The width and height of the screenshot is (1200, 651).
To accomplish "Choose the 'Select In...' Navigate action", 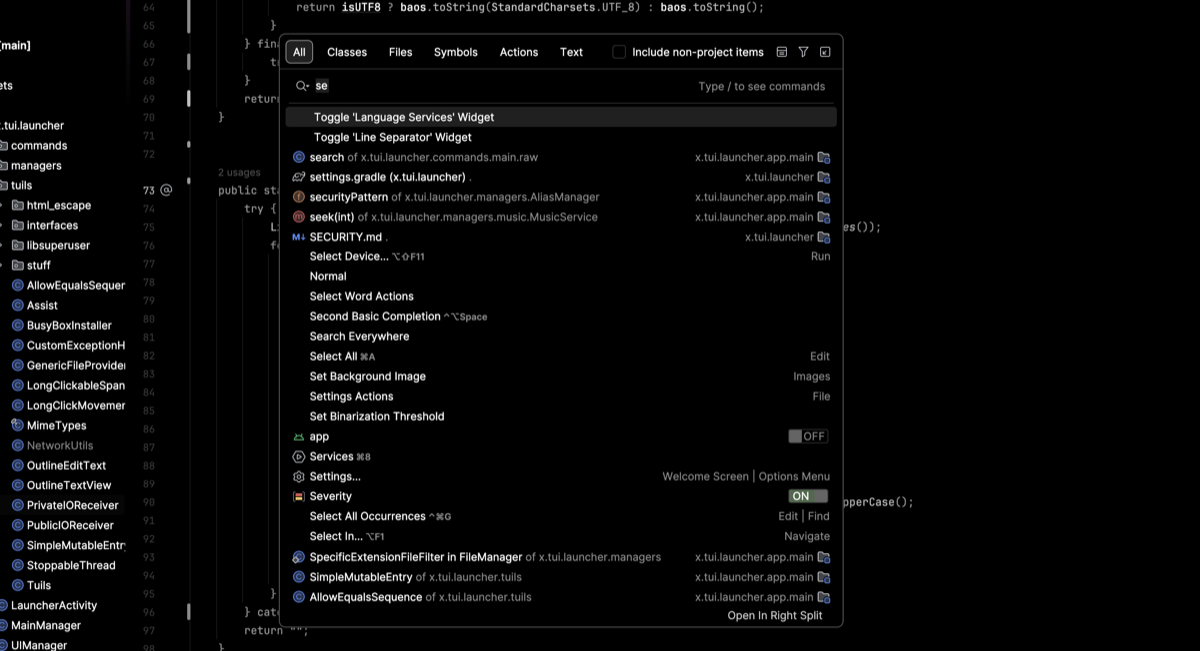I will pos(561,537).
